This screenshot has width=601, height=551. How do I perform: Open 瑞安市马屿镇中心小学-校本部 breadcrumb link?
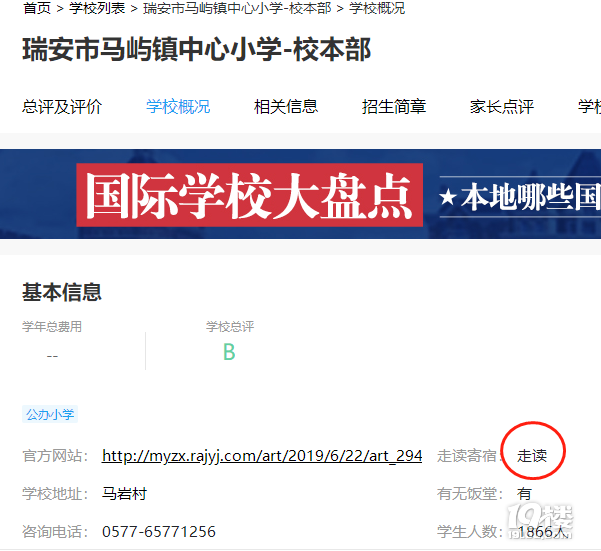click(x=237, y=8)
